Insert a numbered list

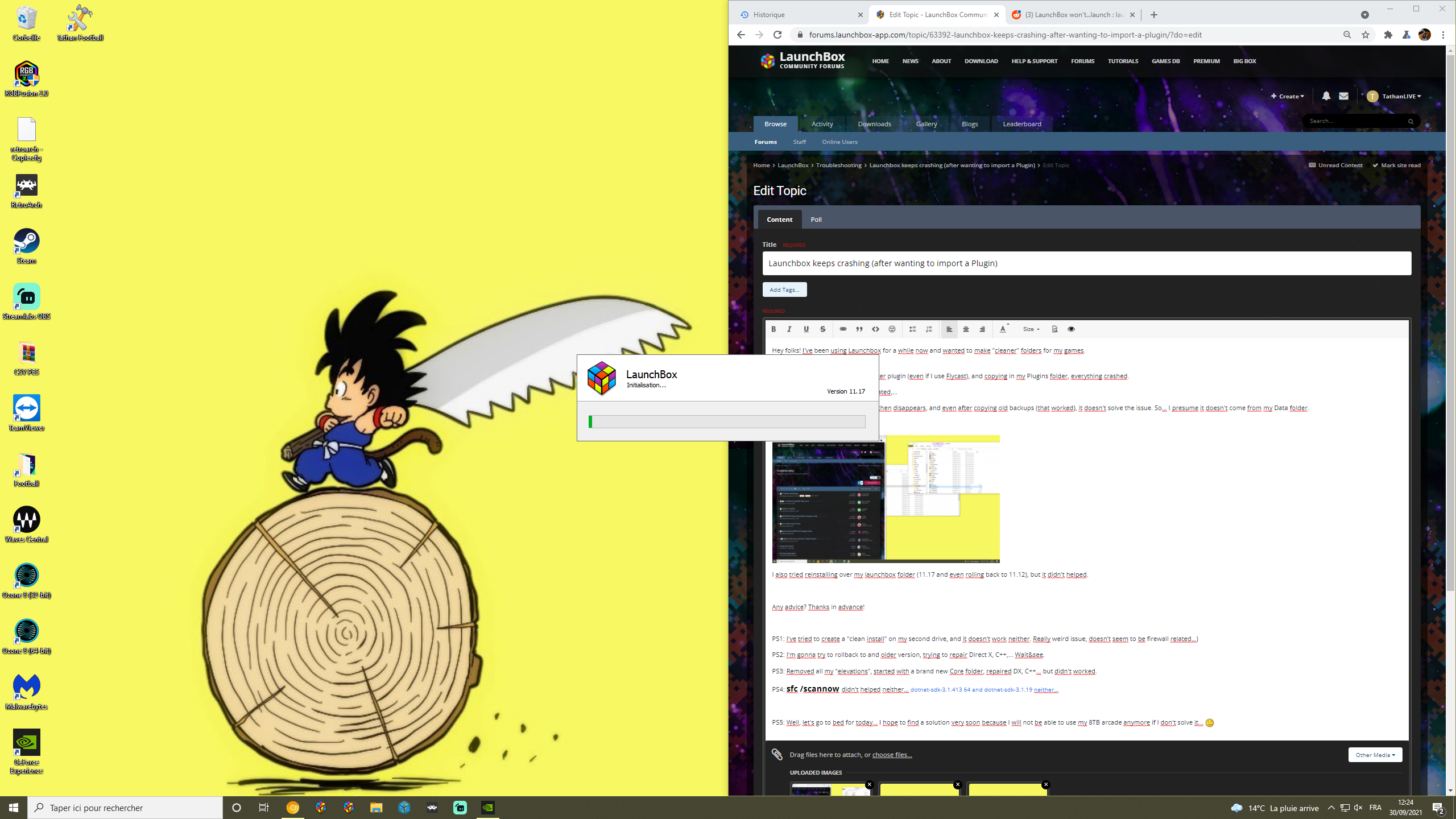tap(929, 329)
